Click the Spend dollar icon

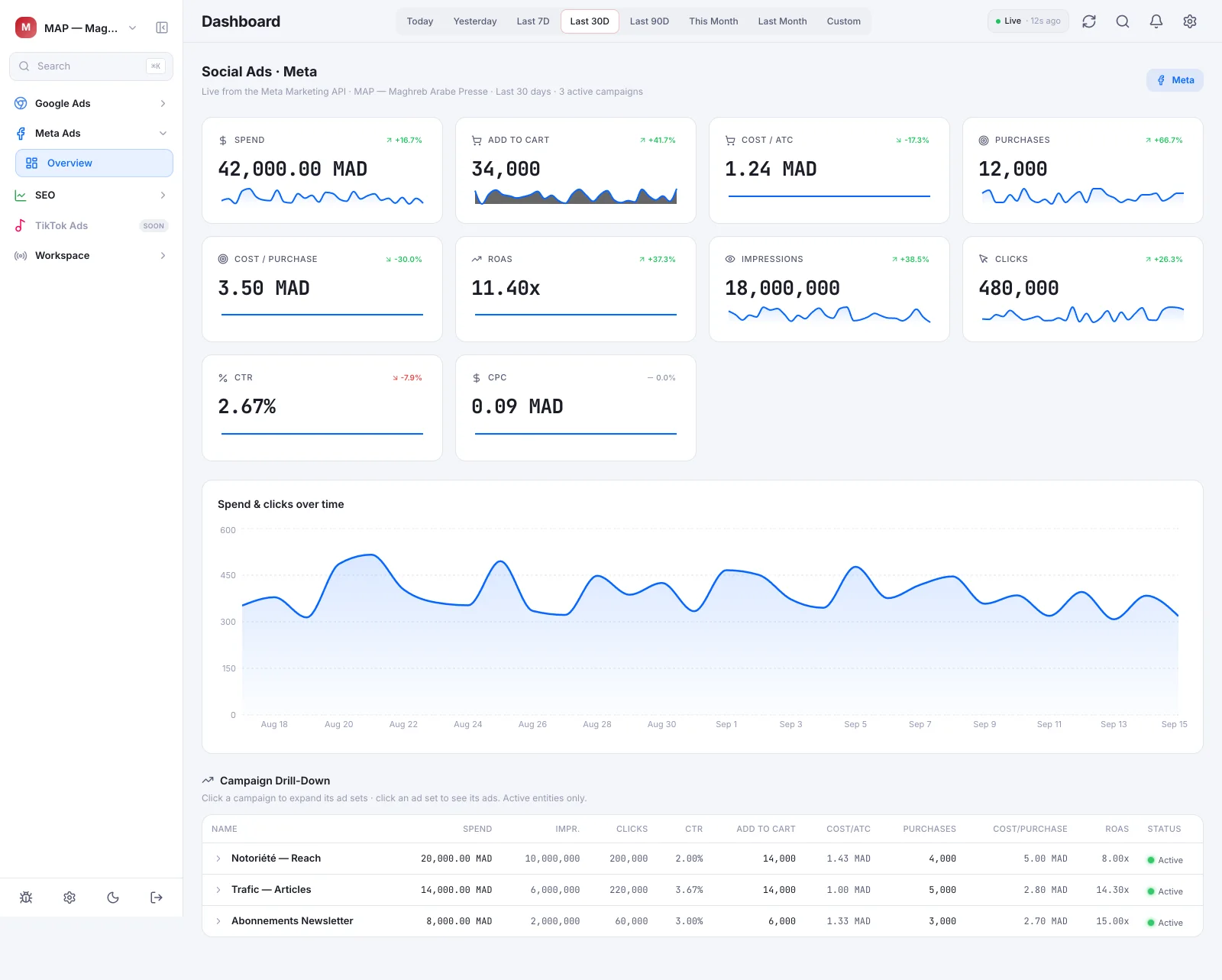coord(223,141)
